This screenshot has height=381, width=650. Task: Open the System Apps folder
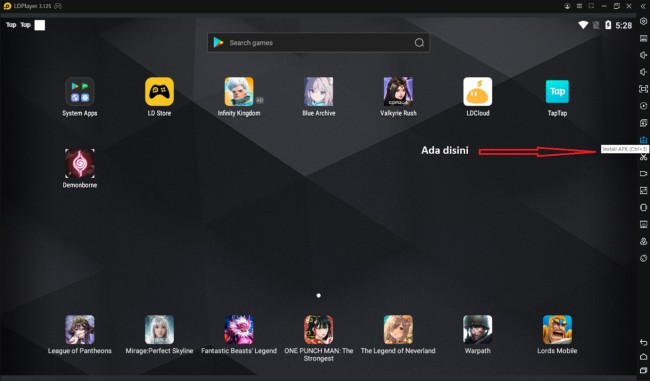pyautogui.click(x=80, y=97)
